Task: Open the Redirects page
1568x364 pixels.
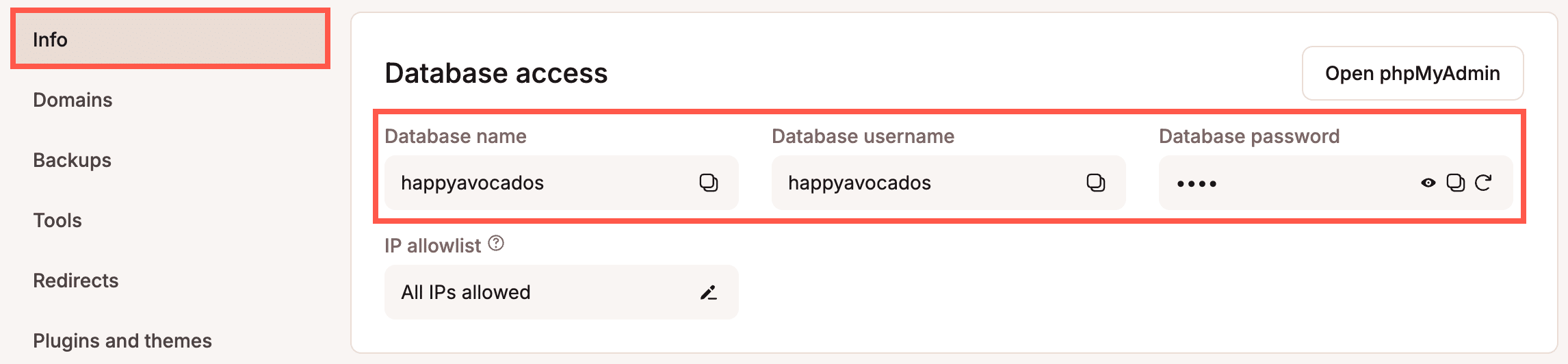Action: 76,281
